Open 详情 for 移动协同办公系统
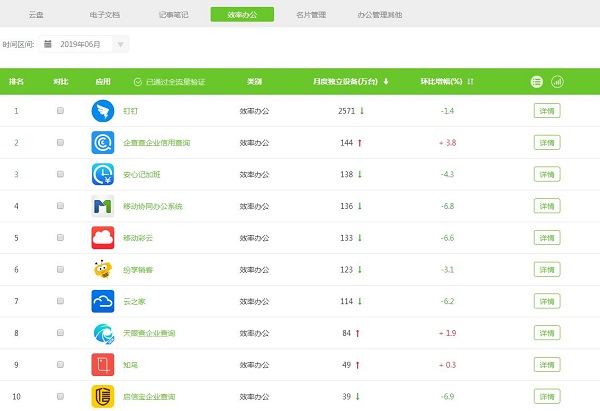The width and height of the screenshot is (600, 411). tap(547, 206)
